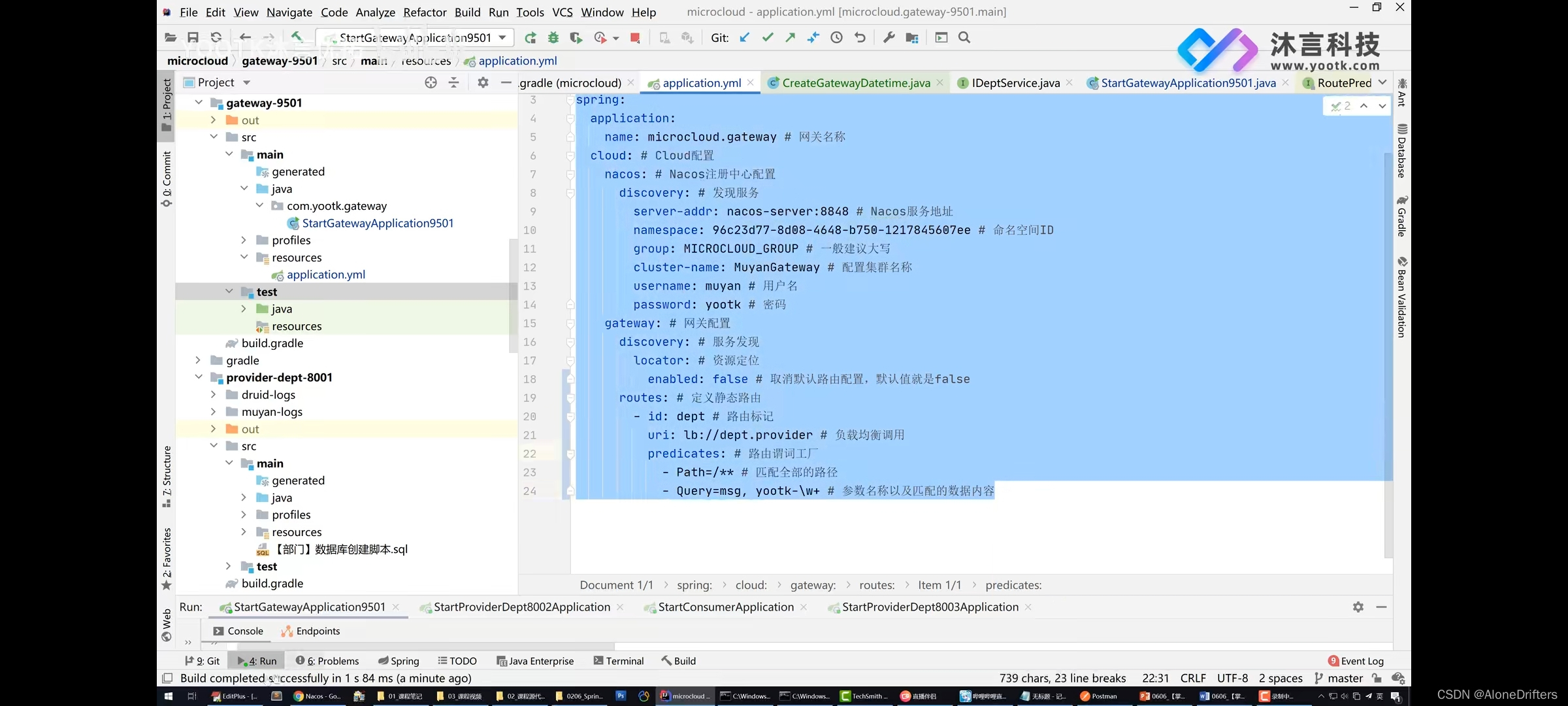The image size is (1568, 706).
Task: Show hidden editor tabs dropdown arrow
Action: [1382, 82]
